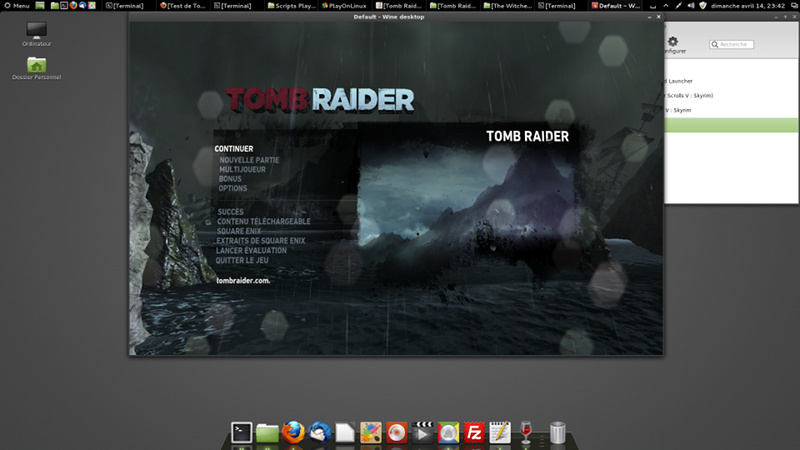Select QUITTER LE JEU in game menu

(242, 260)
